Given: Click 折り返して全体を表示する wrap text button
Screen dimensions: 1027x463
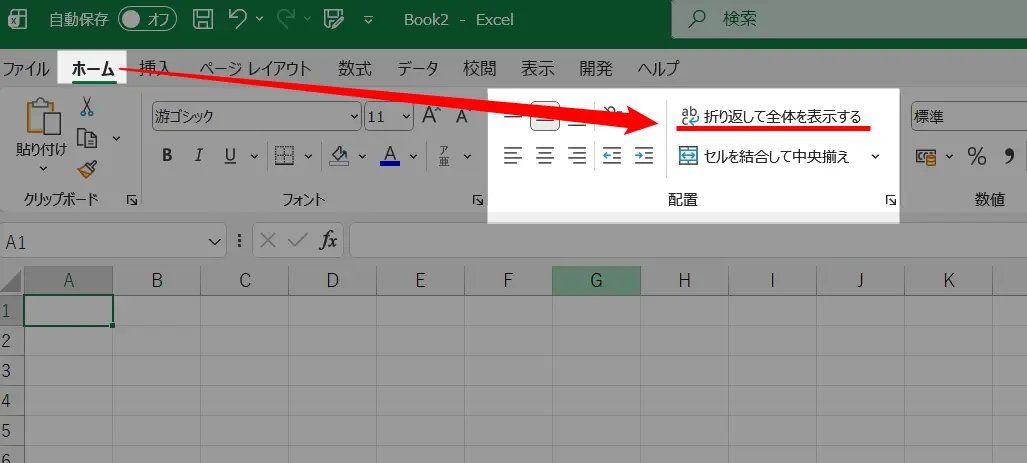Looking at the screenshot, I should [x=770, y=116].
